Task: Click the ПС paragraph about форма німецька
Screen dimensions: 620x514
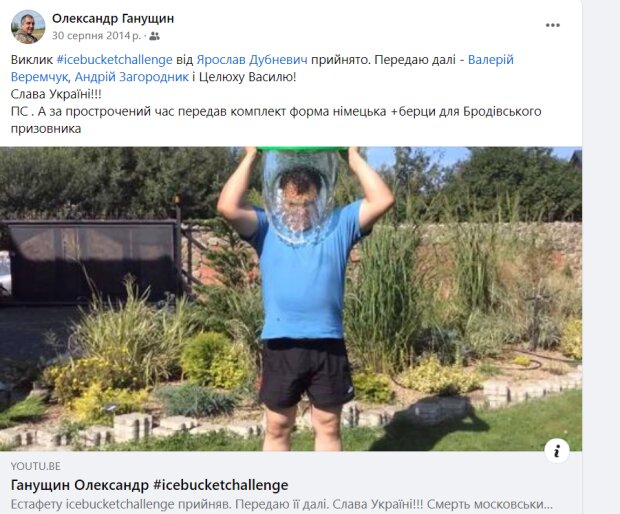Action: (276, 120)
